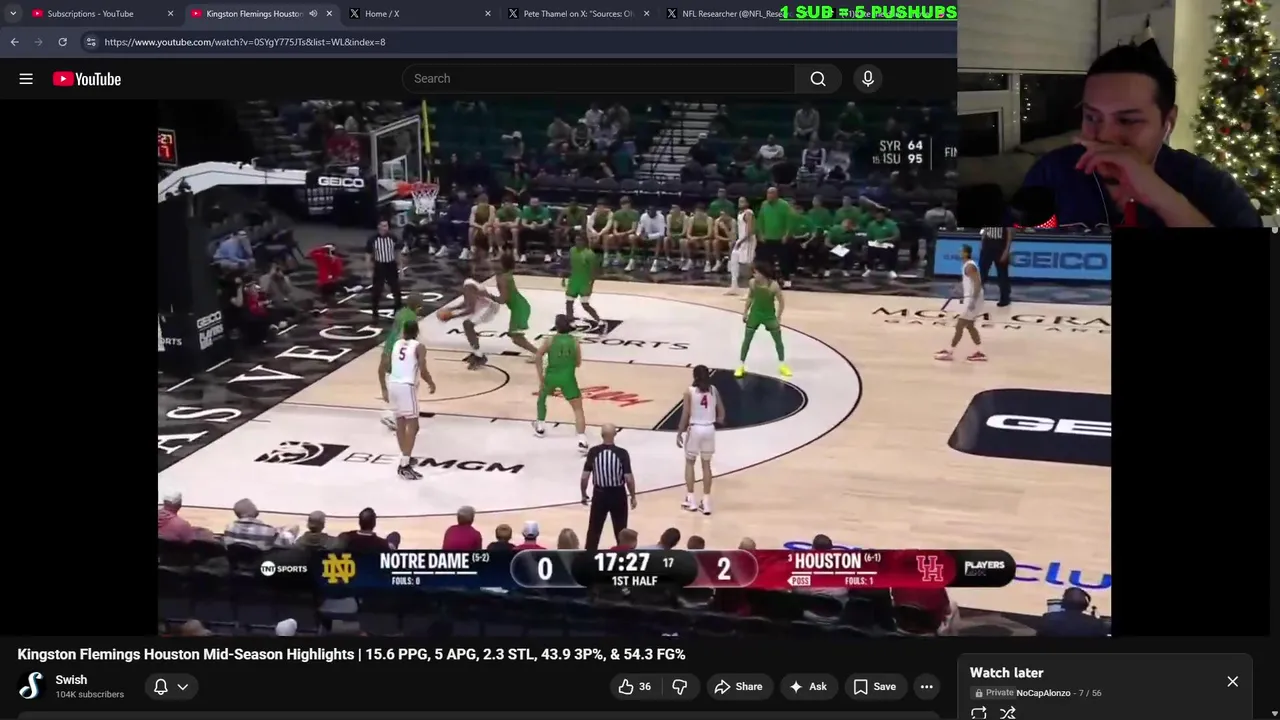Toggle shuffle in Watch later playlist
Viewport: 1280px width, 720px height.
coord(1008,713)
